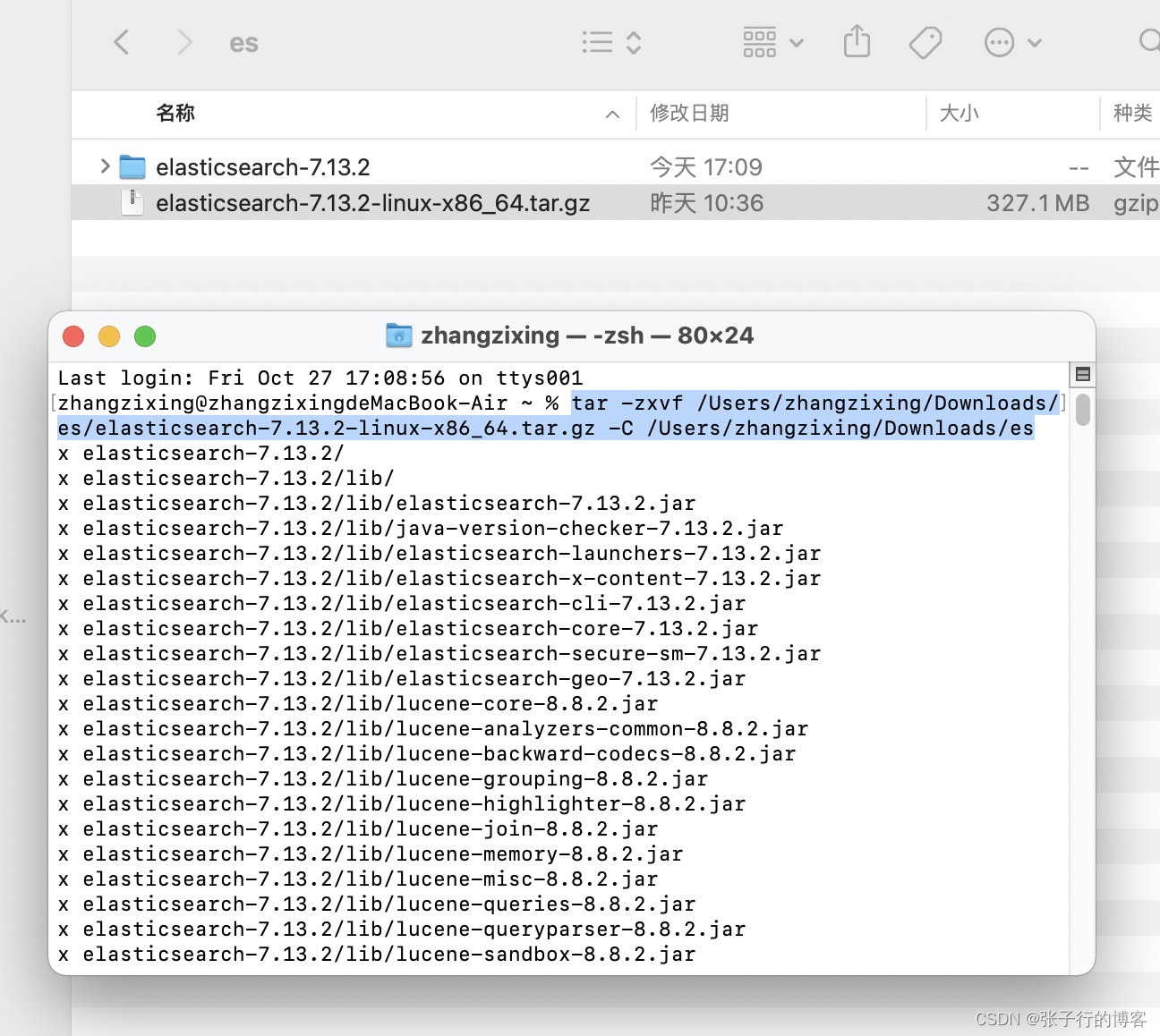Click the Finder forward arrow

point(183,41)
